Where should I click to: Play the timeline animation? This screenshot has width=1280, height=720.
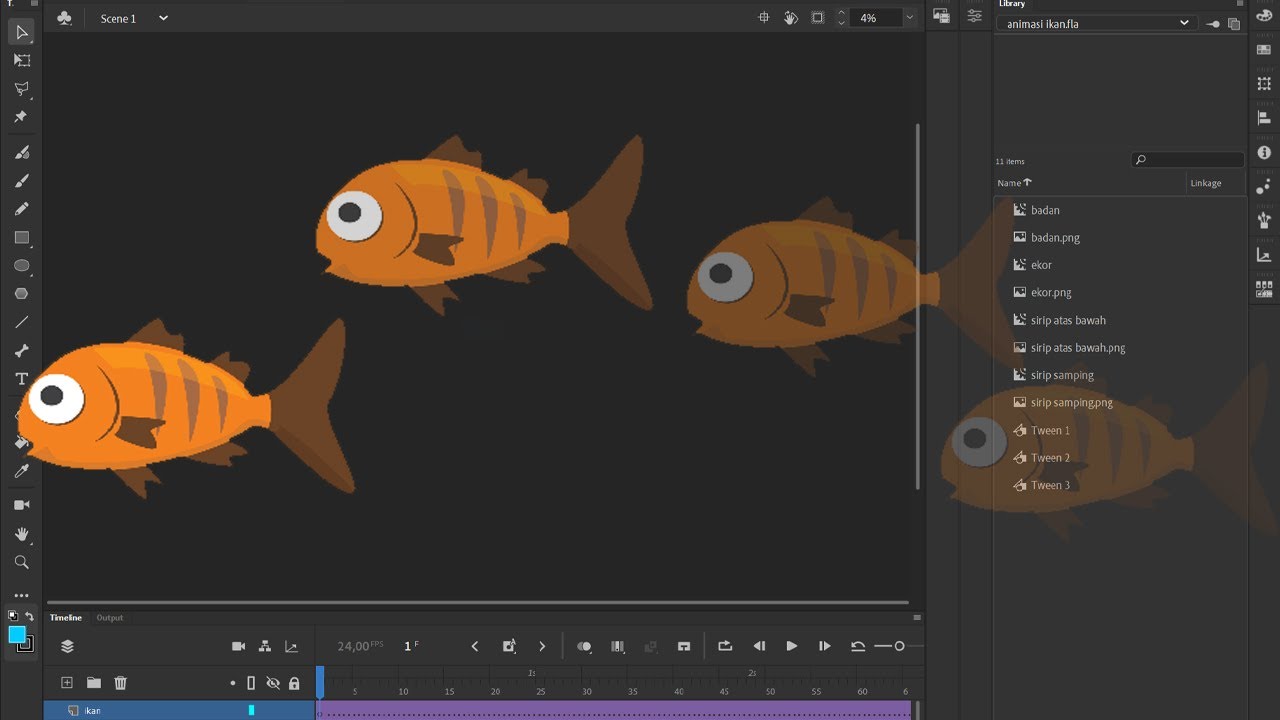[x=791, y=646]
